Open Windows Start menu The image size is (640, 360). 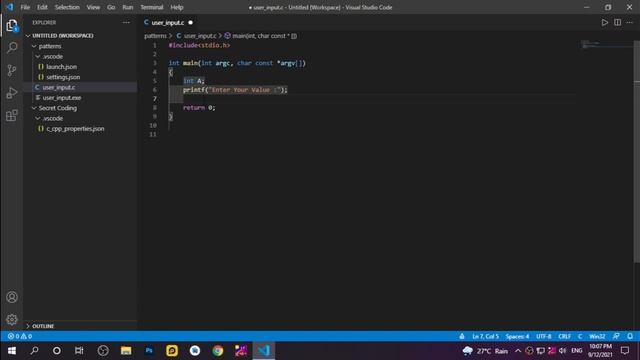[x=12, y=351]
